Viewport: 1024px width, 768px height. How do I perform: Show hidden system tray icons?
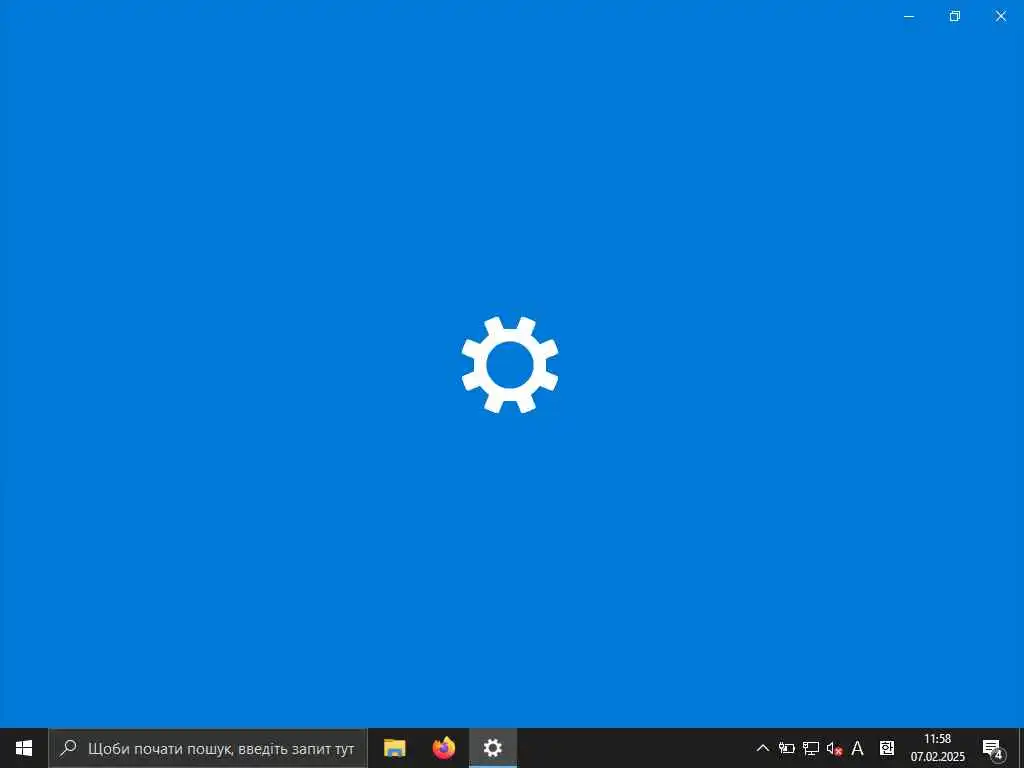(x=762, y=748)
